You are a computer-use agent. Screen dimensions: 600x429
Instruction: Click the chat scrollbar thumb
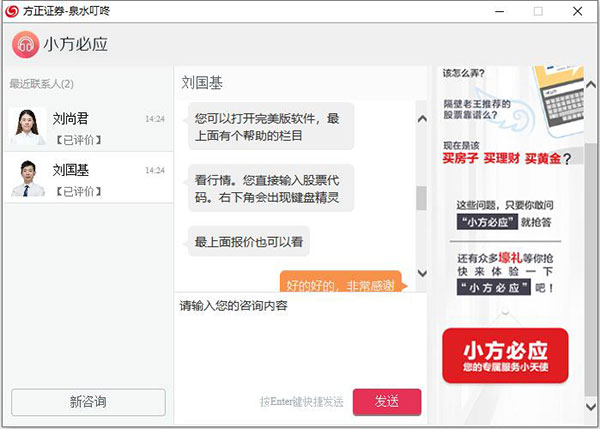[x=422, y=198]
